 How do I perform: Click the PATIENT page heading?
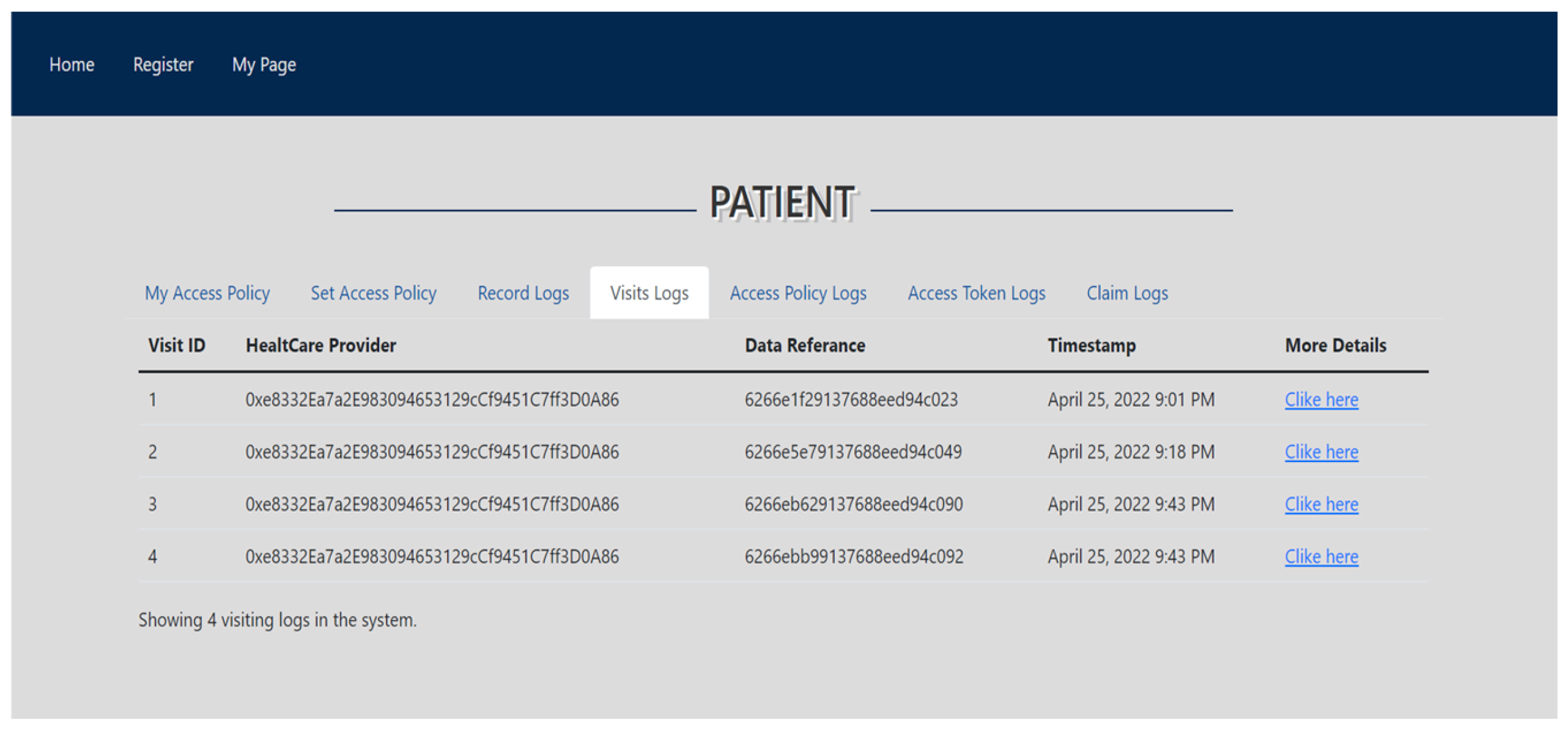coord(782,203)
